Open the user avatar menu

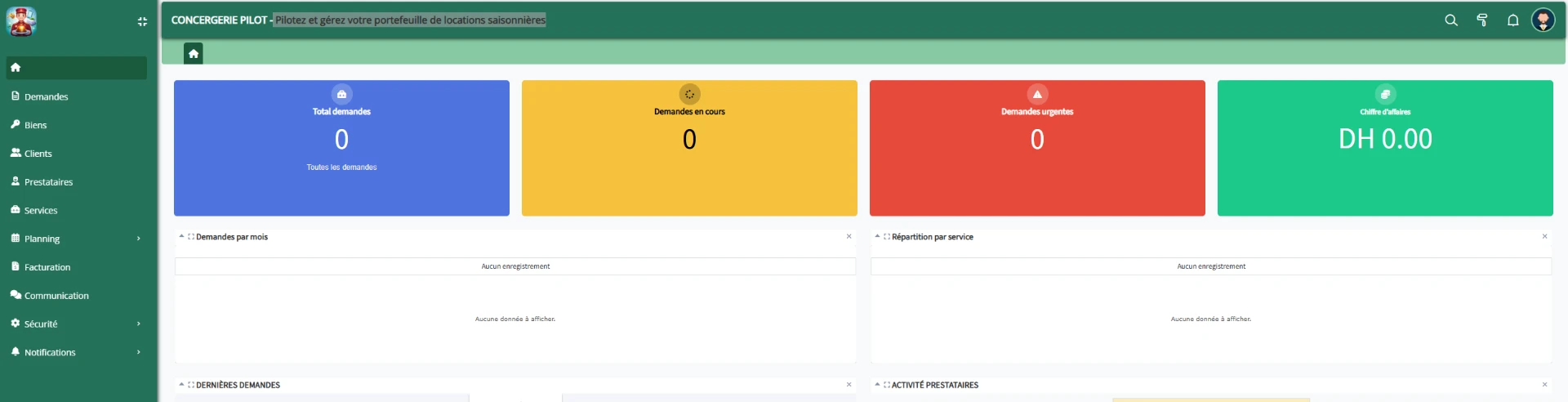(1543, 20)
